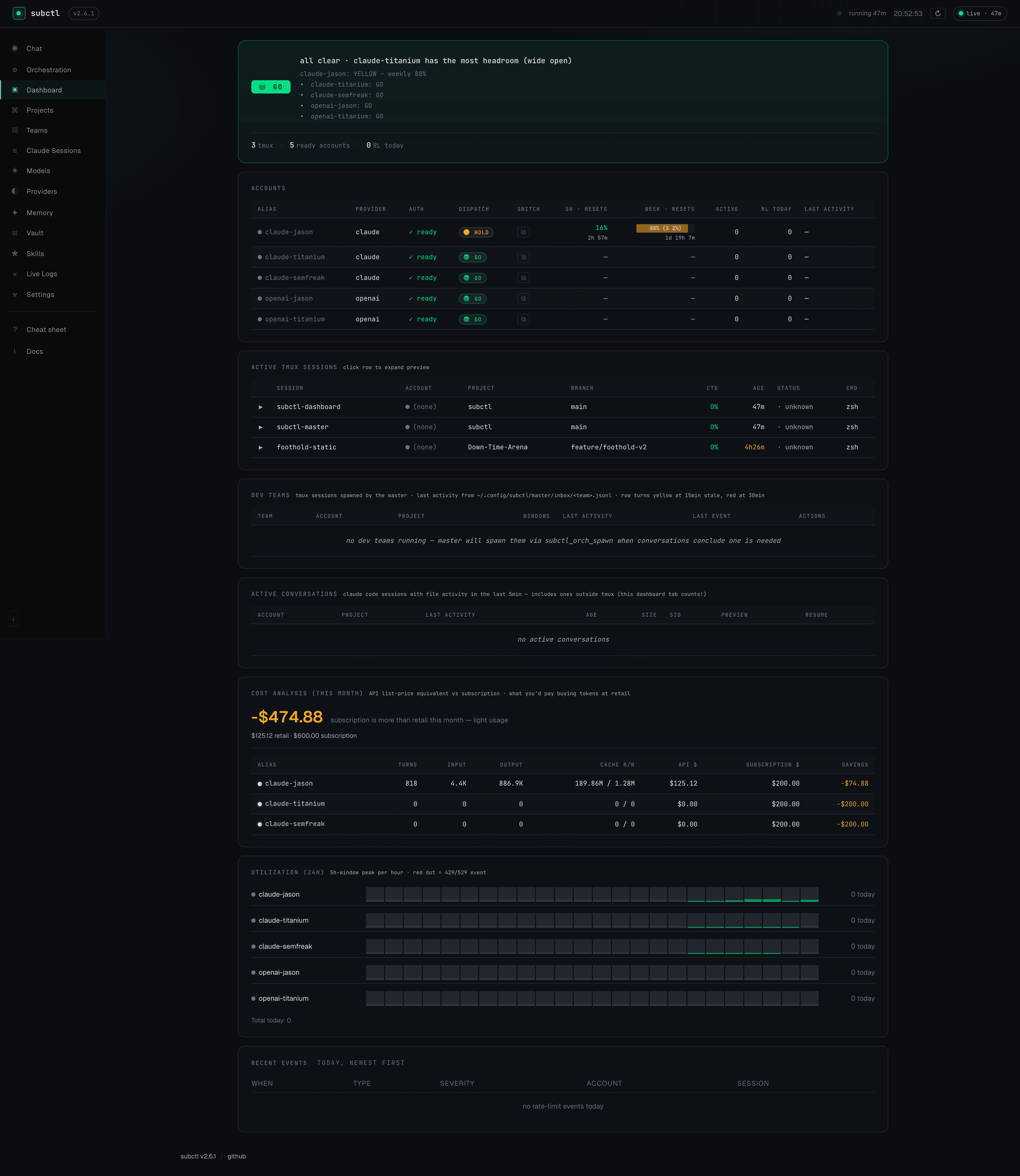Collapse the sidebar with chevron button

(14, 619)
